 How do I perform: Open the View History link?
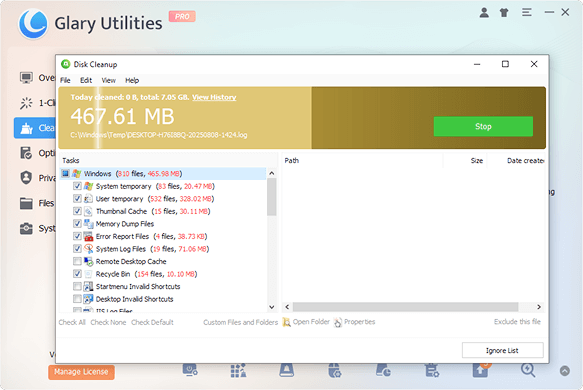(x=214, y=97)
